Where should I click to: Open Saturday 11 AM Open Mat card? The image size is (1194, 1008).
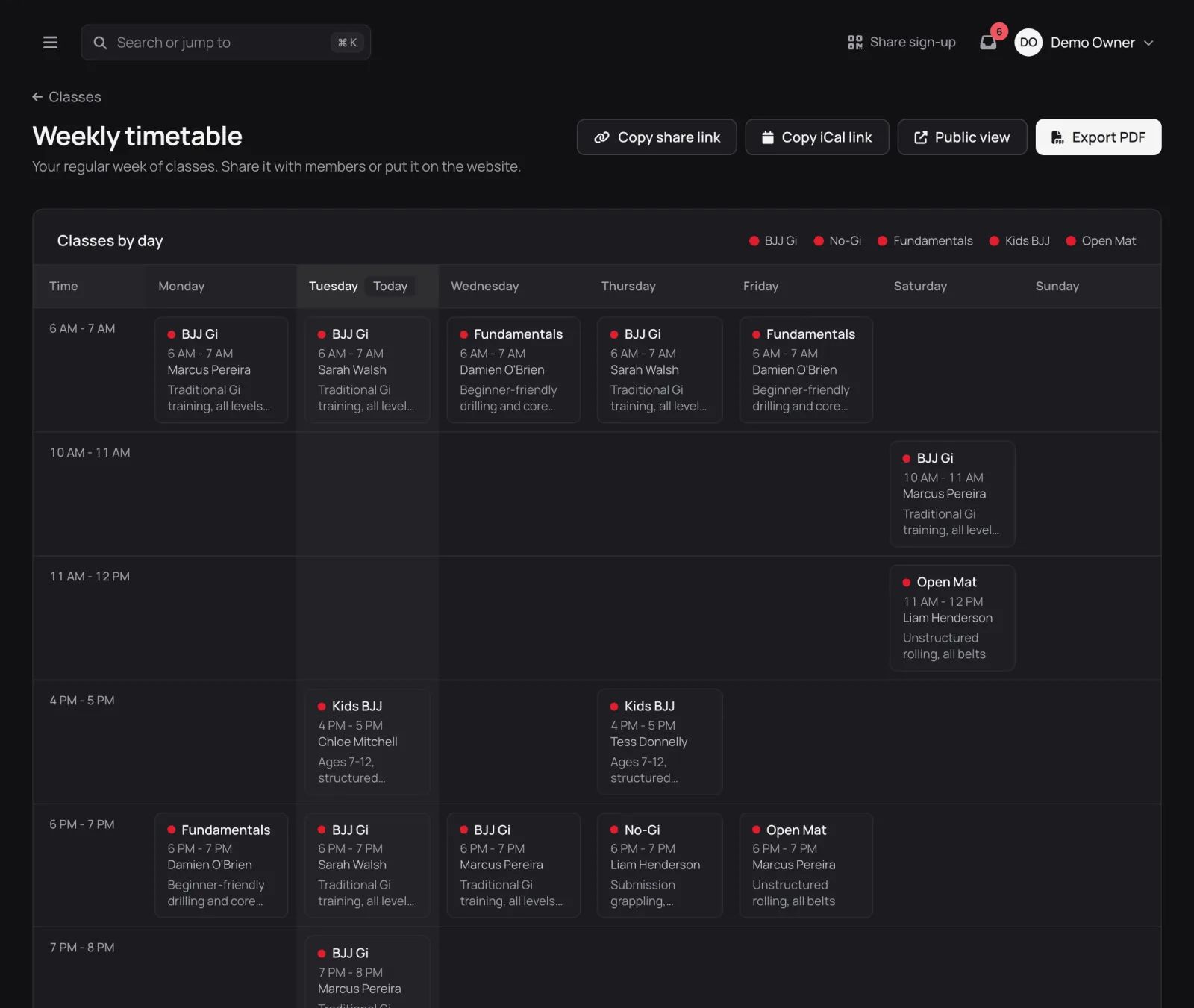952,618
